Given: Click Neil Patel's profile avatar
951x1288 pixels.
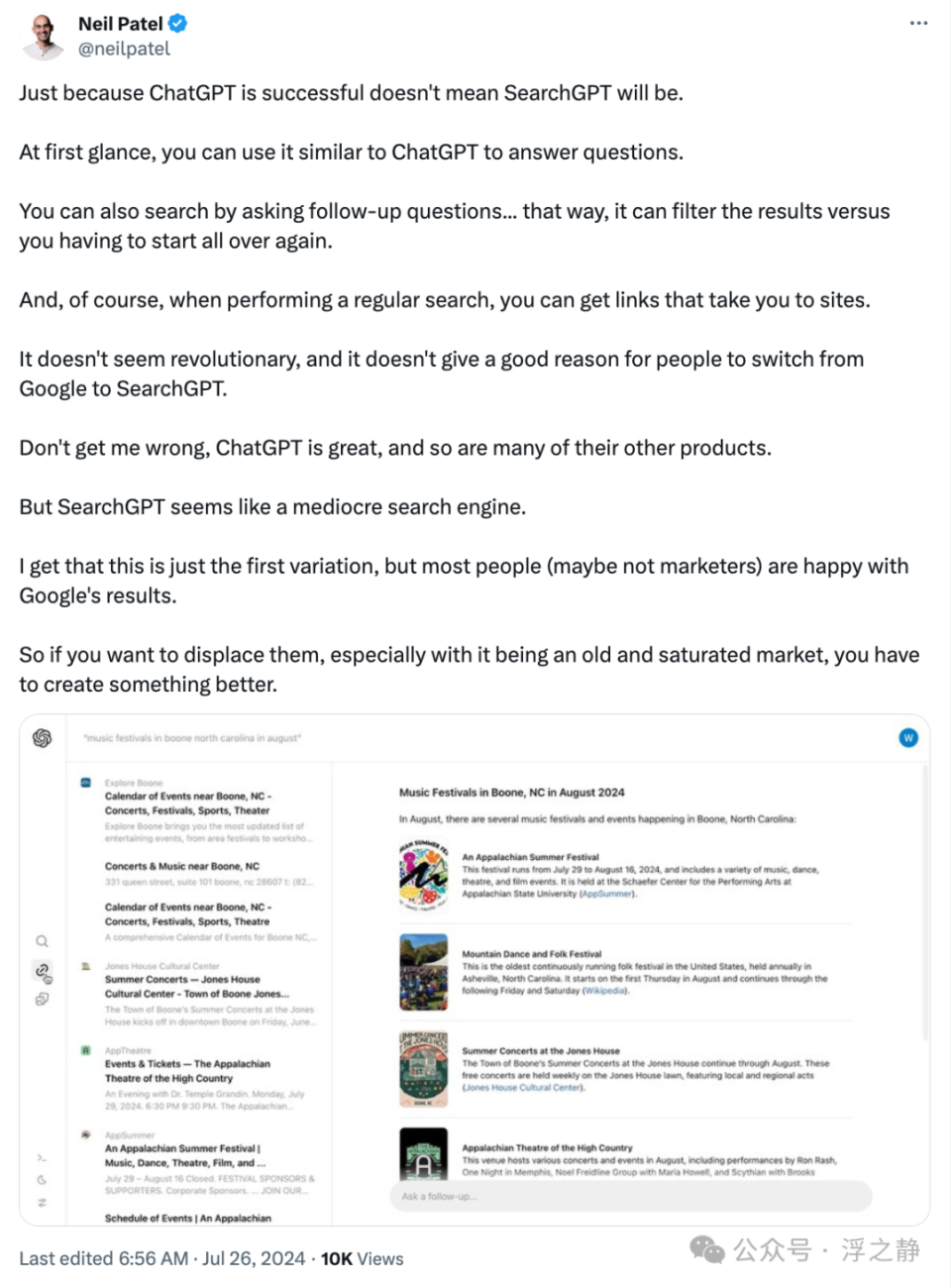Looking at the screenshot, I should point(42,36).
